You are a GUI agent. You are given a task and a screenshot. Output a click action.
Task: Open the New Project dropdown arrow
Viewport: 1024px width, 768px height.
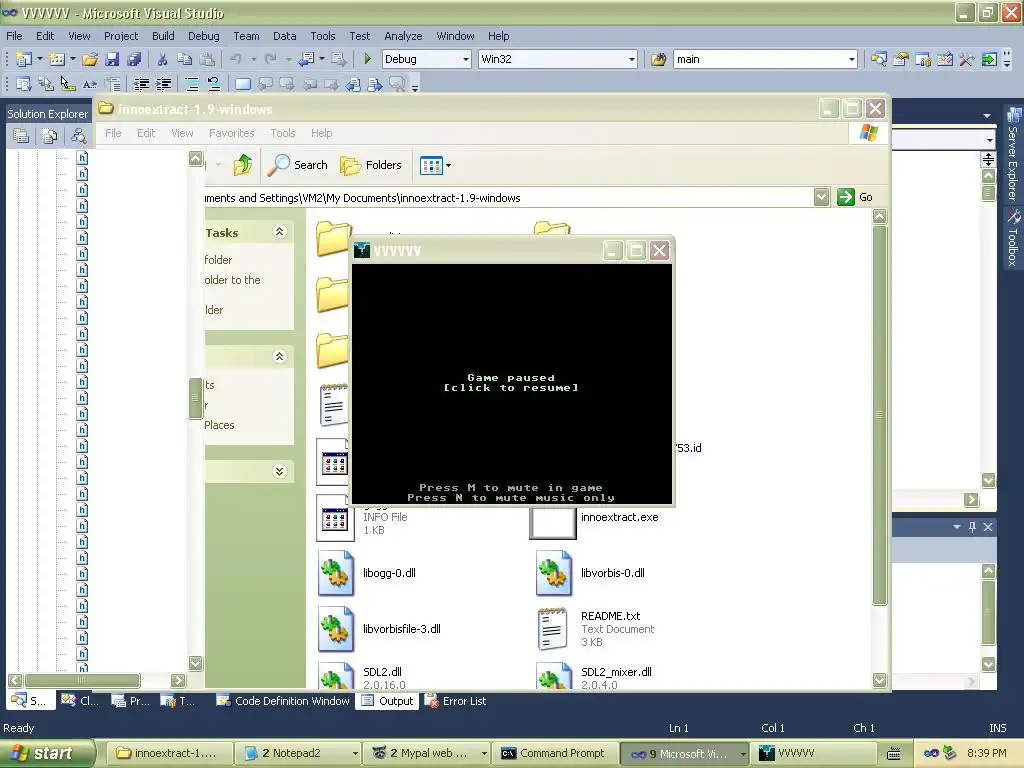tap(40, 59)
